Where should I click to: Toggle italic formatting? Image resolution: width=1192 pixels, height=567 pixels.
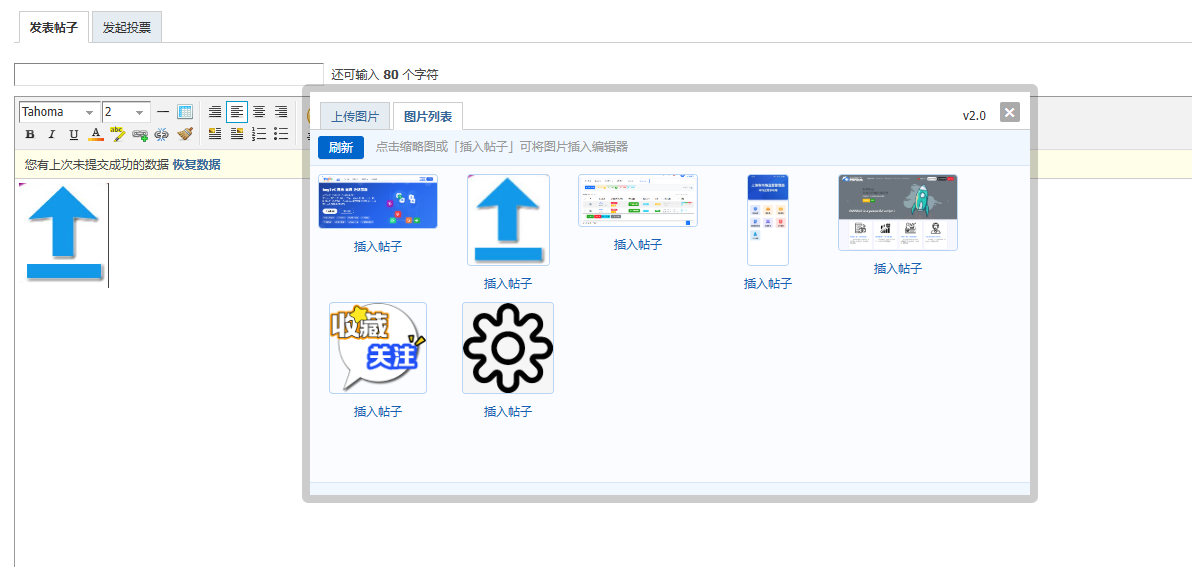(52, 135)
